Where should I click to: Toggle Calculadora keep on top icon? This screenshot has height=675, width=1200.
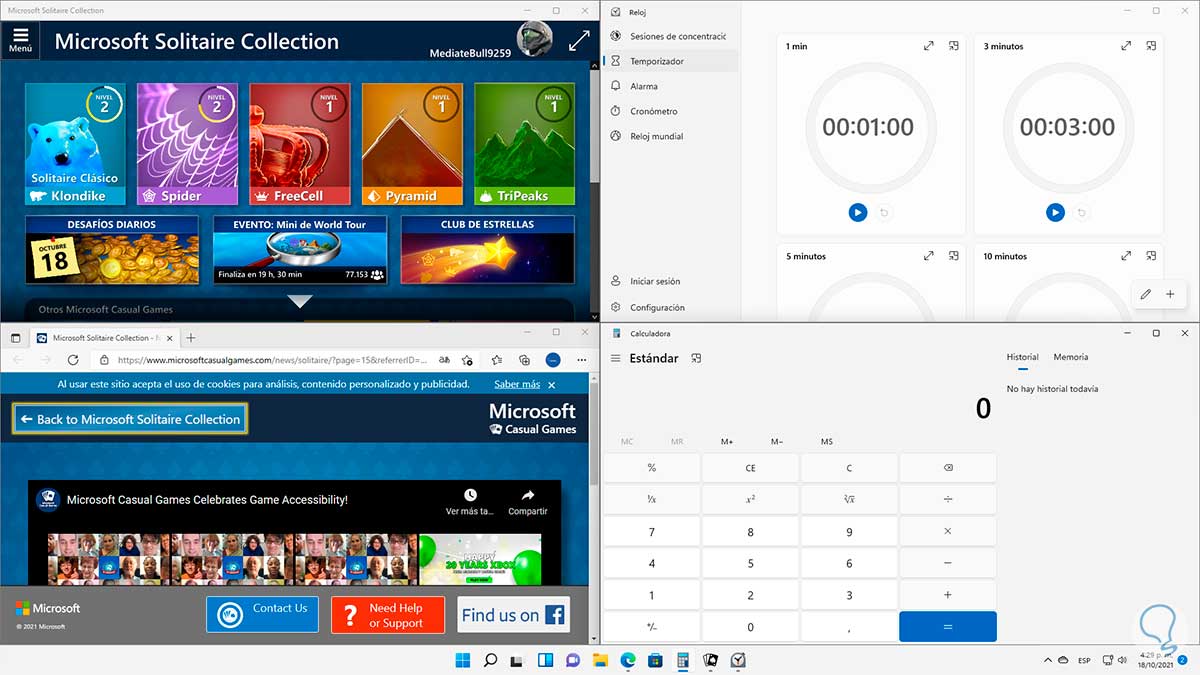tap(697, 358)
